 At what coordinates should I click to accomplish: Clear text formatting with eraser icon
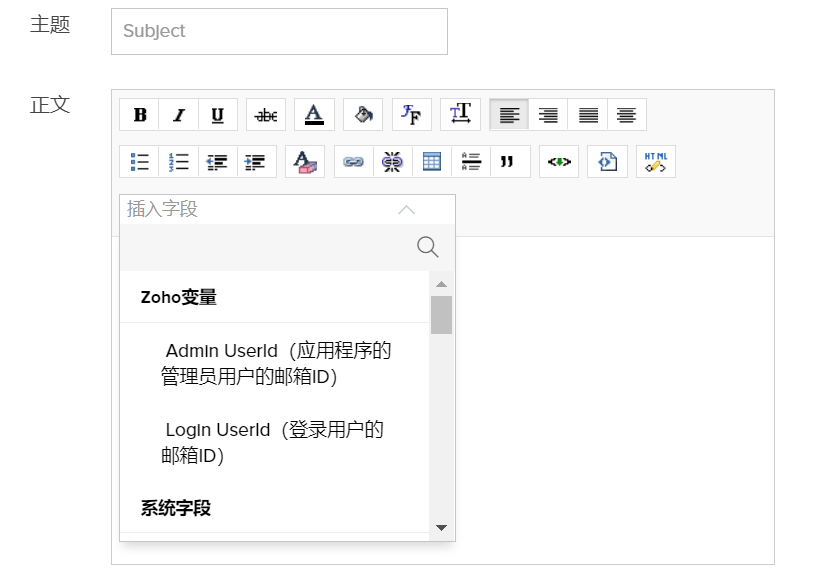point(305,161)
